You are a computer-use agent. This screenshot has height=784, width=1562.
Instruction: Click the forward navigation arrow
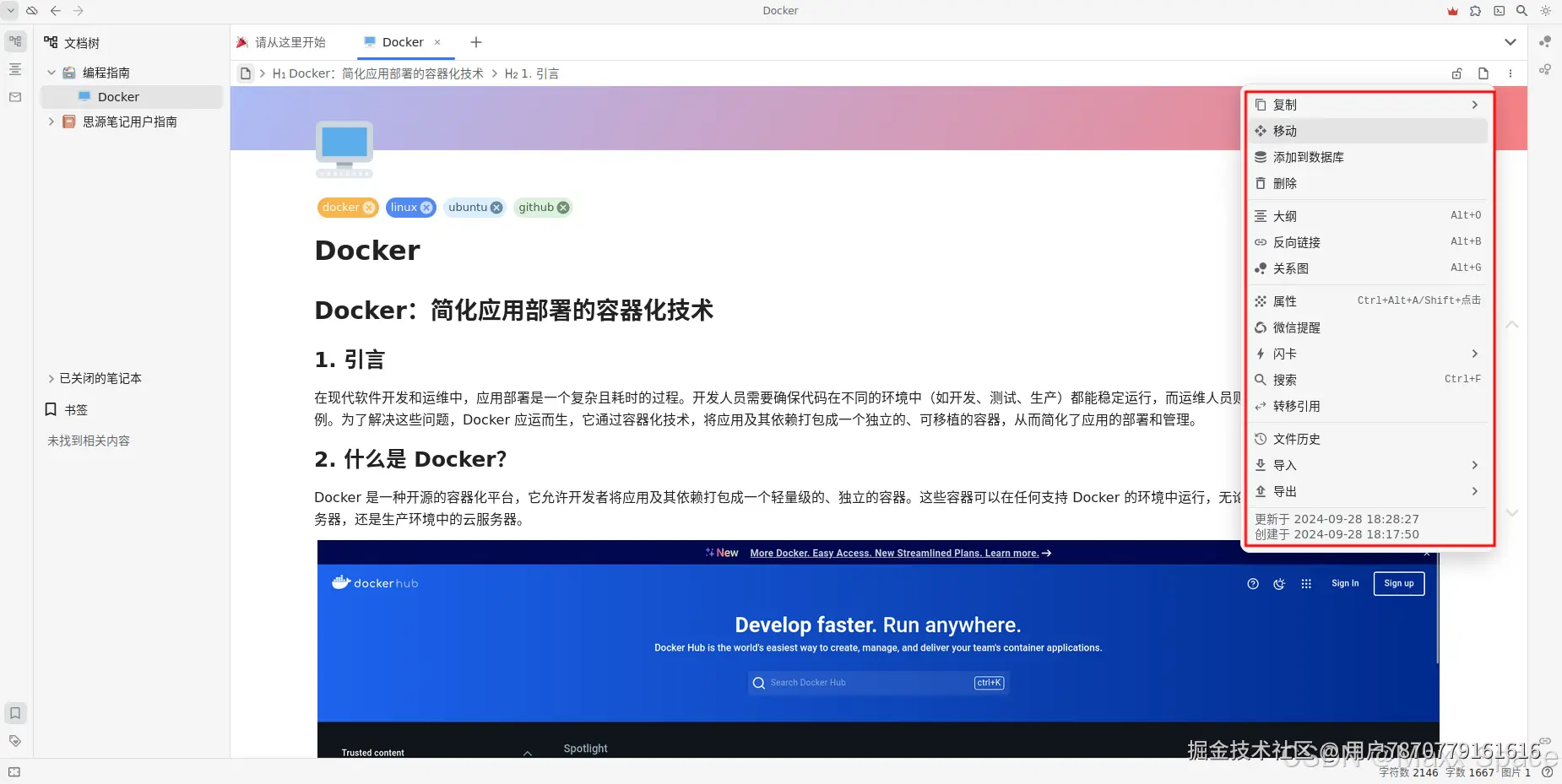[79, 11]
